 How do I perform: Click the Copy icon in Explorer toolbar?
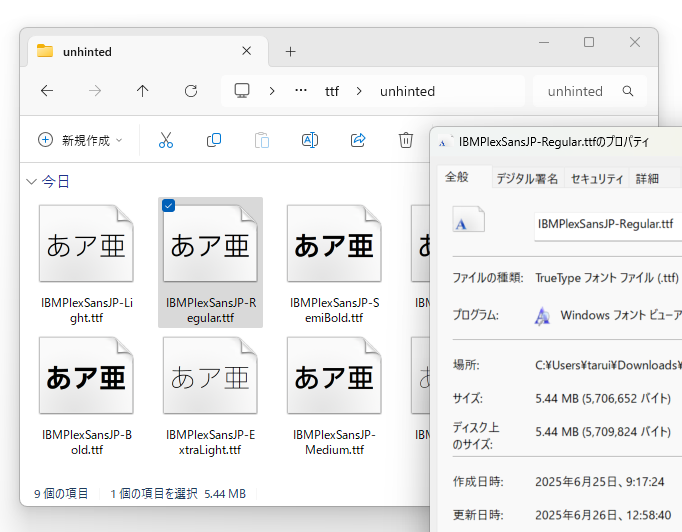(214, 140)
